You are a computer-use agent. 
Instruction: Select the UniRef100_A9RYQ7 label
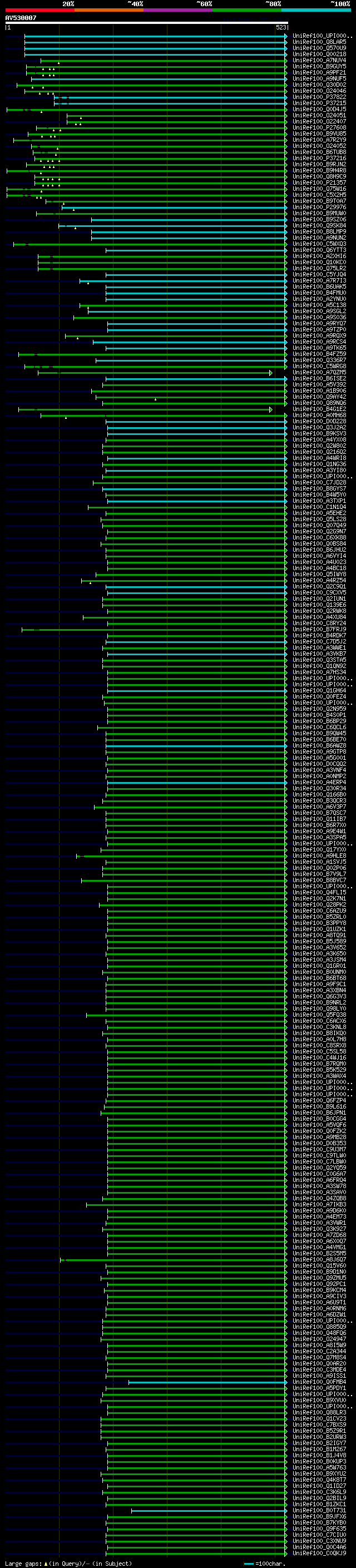pyautogui.click(x=319, y=323)
